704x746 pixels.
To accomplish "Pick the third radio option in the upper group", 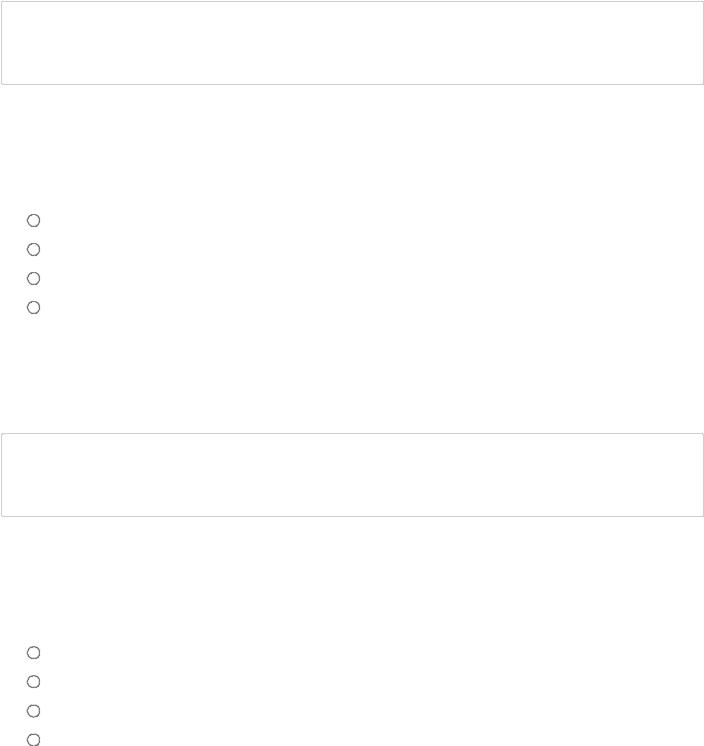I will click(33, 278).
